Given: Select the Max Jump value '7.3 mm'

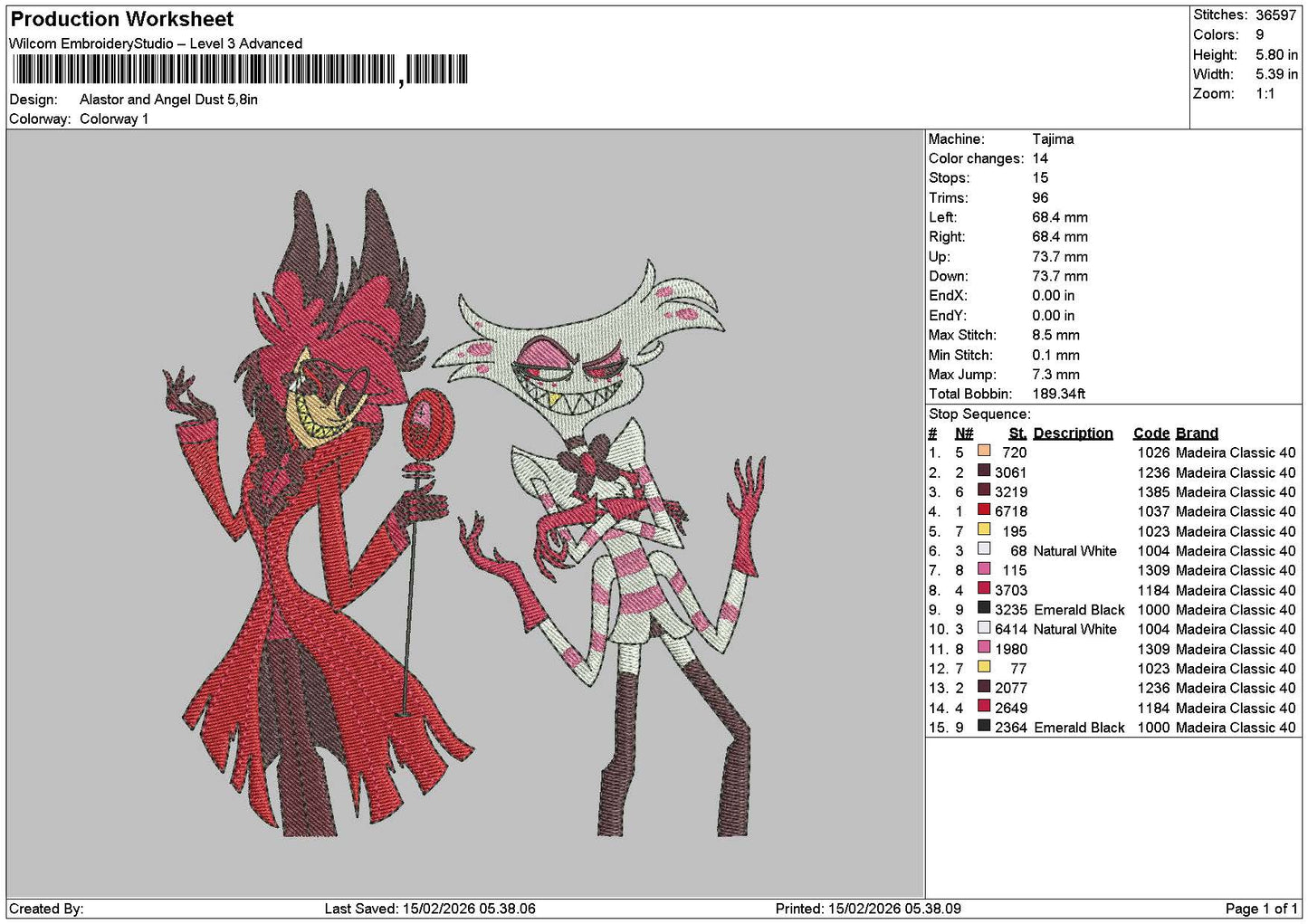Looking at the screenshot, I should point(1056,375).
